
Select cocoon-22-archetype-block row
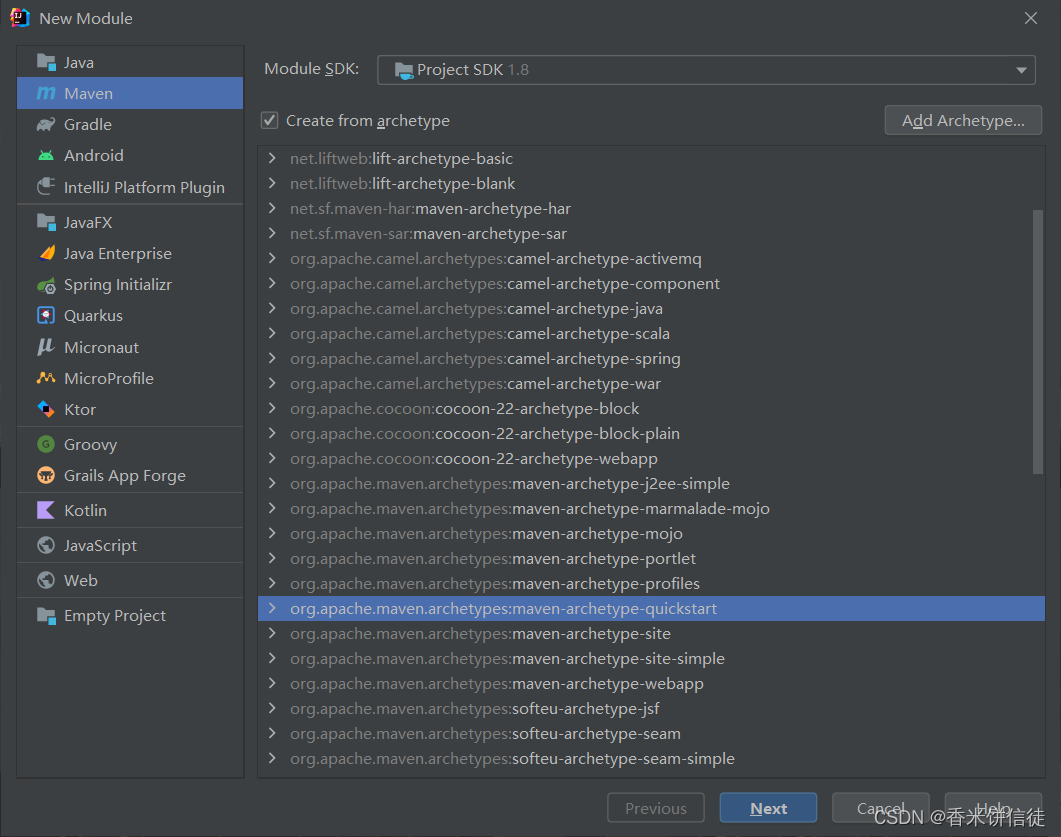pyautogui.click(x=651, y=409)
